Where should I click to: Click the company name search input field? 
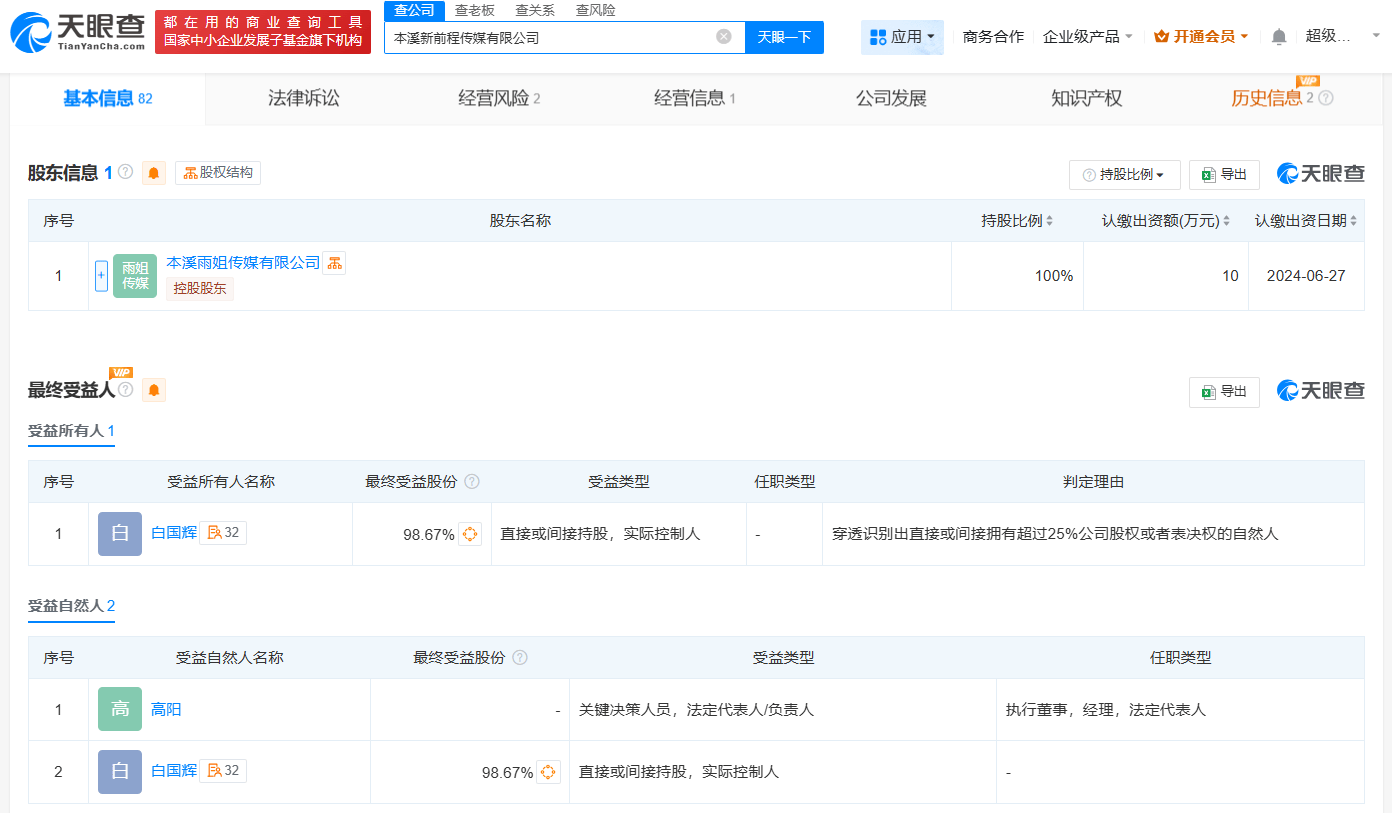tap(550, 37)
